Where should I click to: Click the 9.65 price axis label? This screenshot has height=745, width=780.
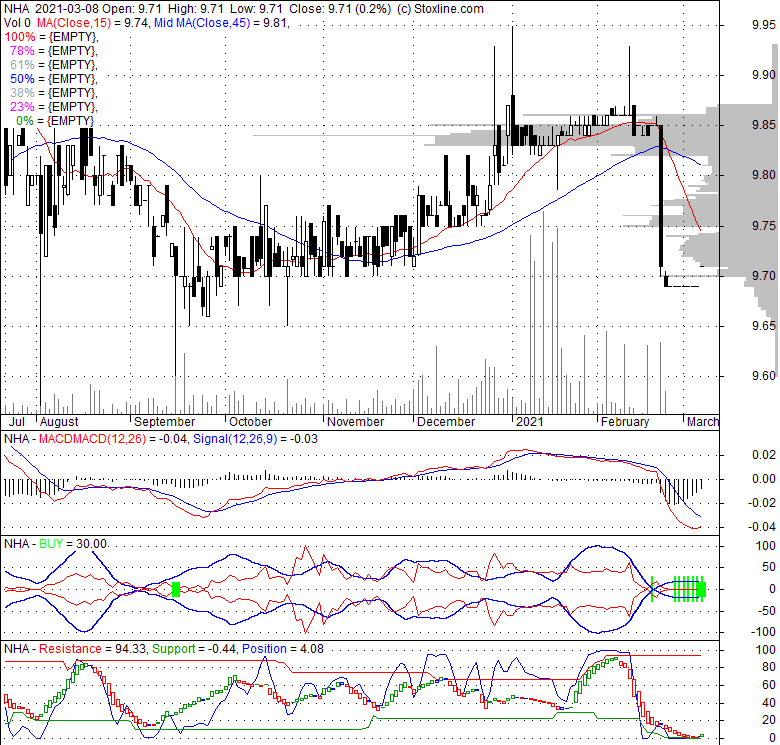[x=764, y=326]
